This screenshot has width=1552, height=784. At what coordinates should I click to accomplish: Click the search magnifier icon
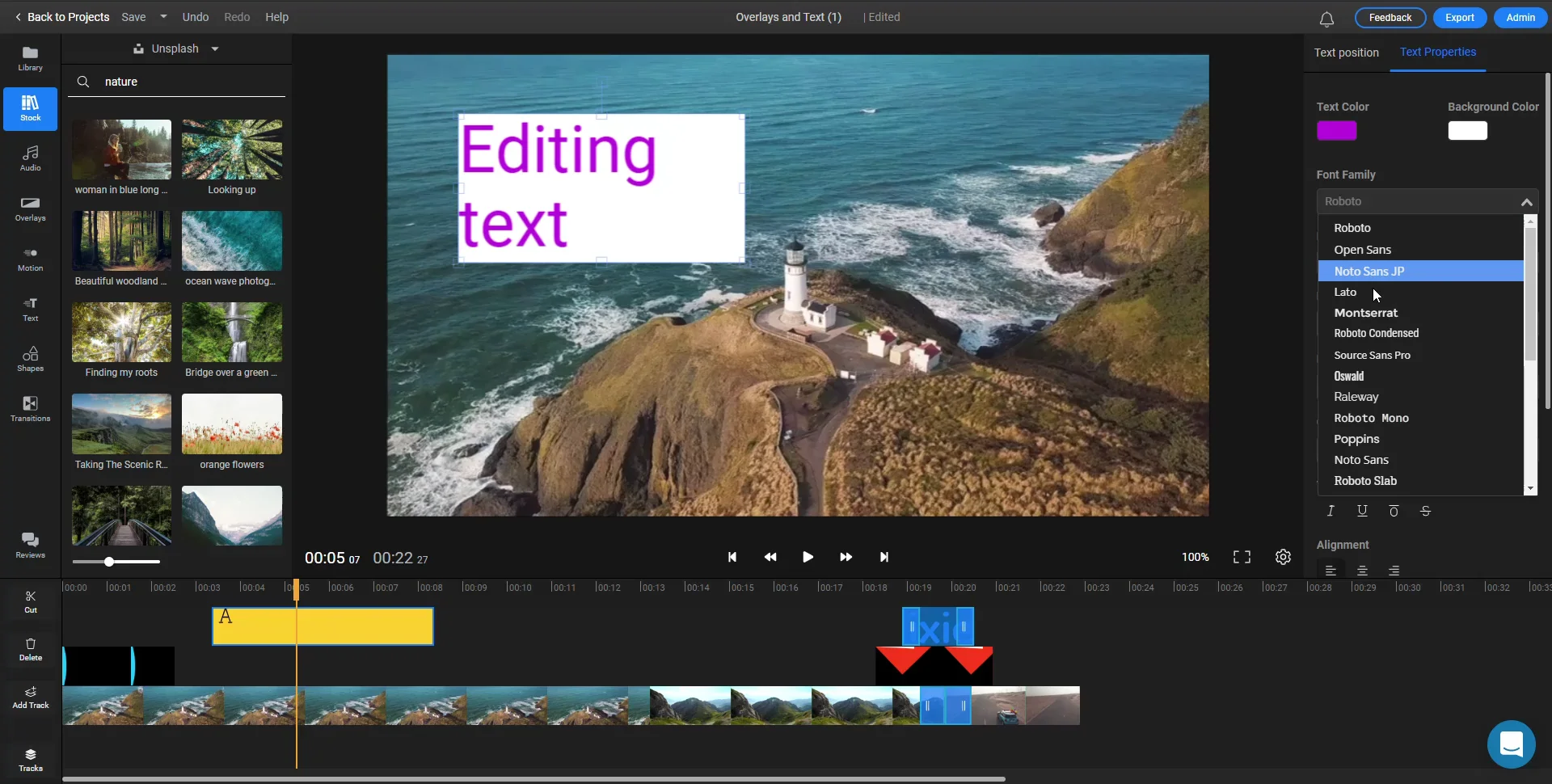coord(83,82)
